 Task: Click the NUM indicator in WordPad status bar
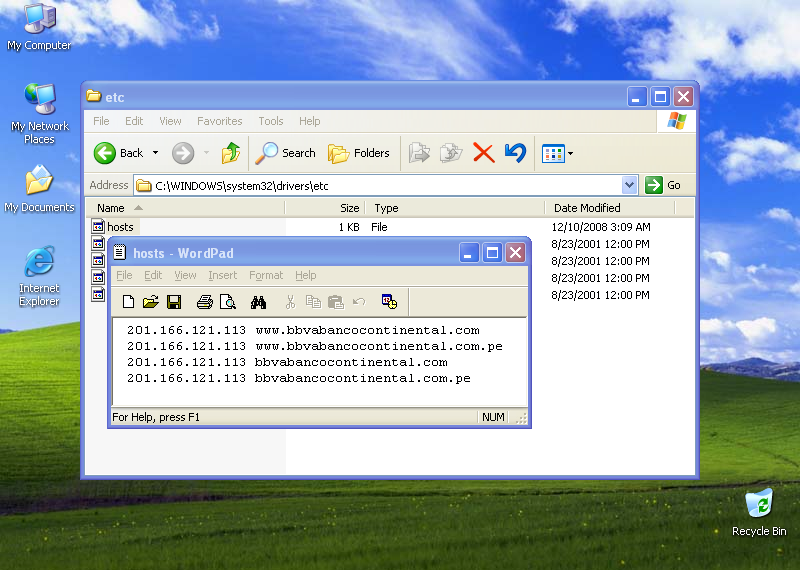click(x=493, y=417)
